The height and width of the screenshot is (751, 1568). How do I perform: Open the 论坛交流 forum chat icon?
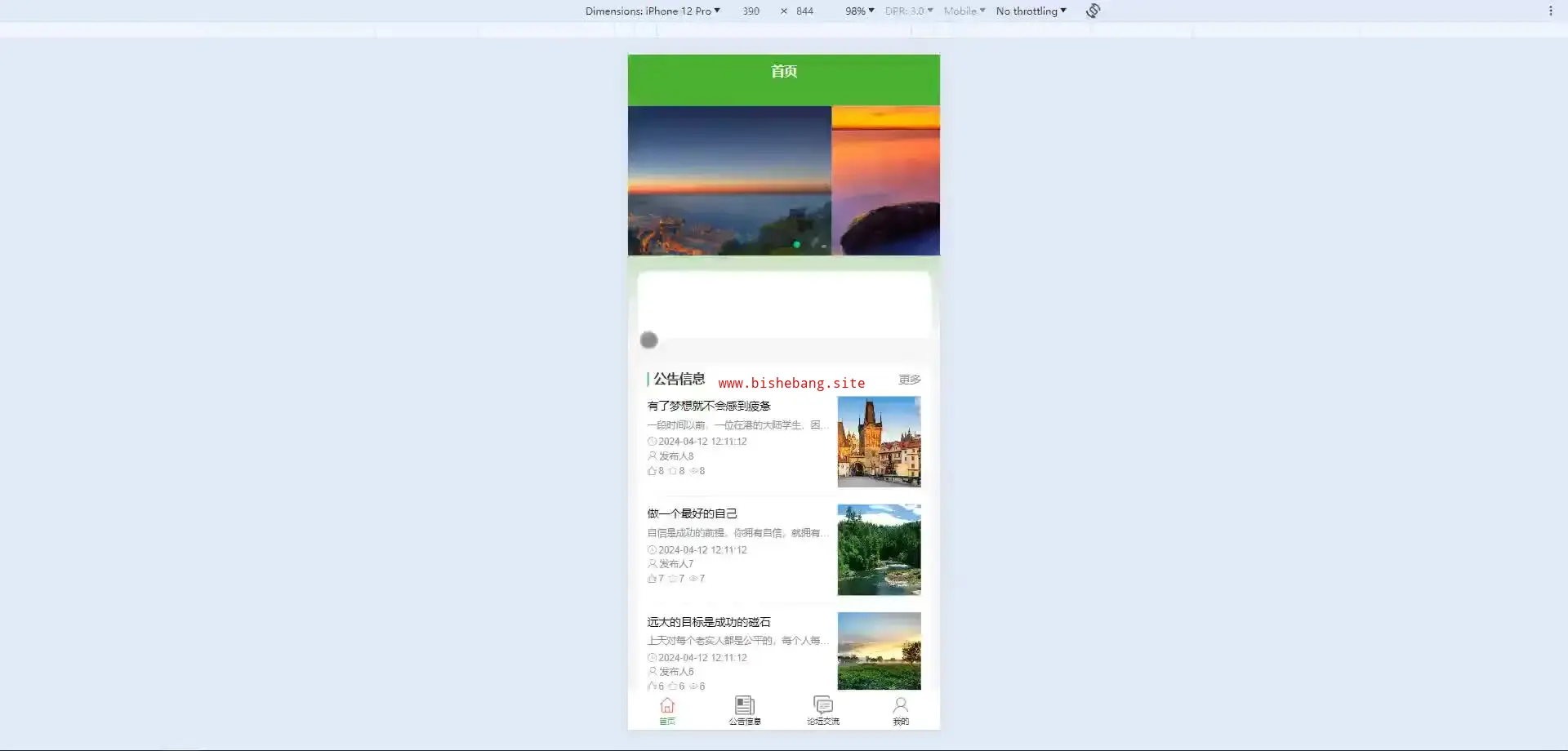coord(822,705)
